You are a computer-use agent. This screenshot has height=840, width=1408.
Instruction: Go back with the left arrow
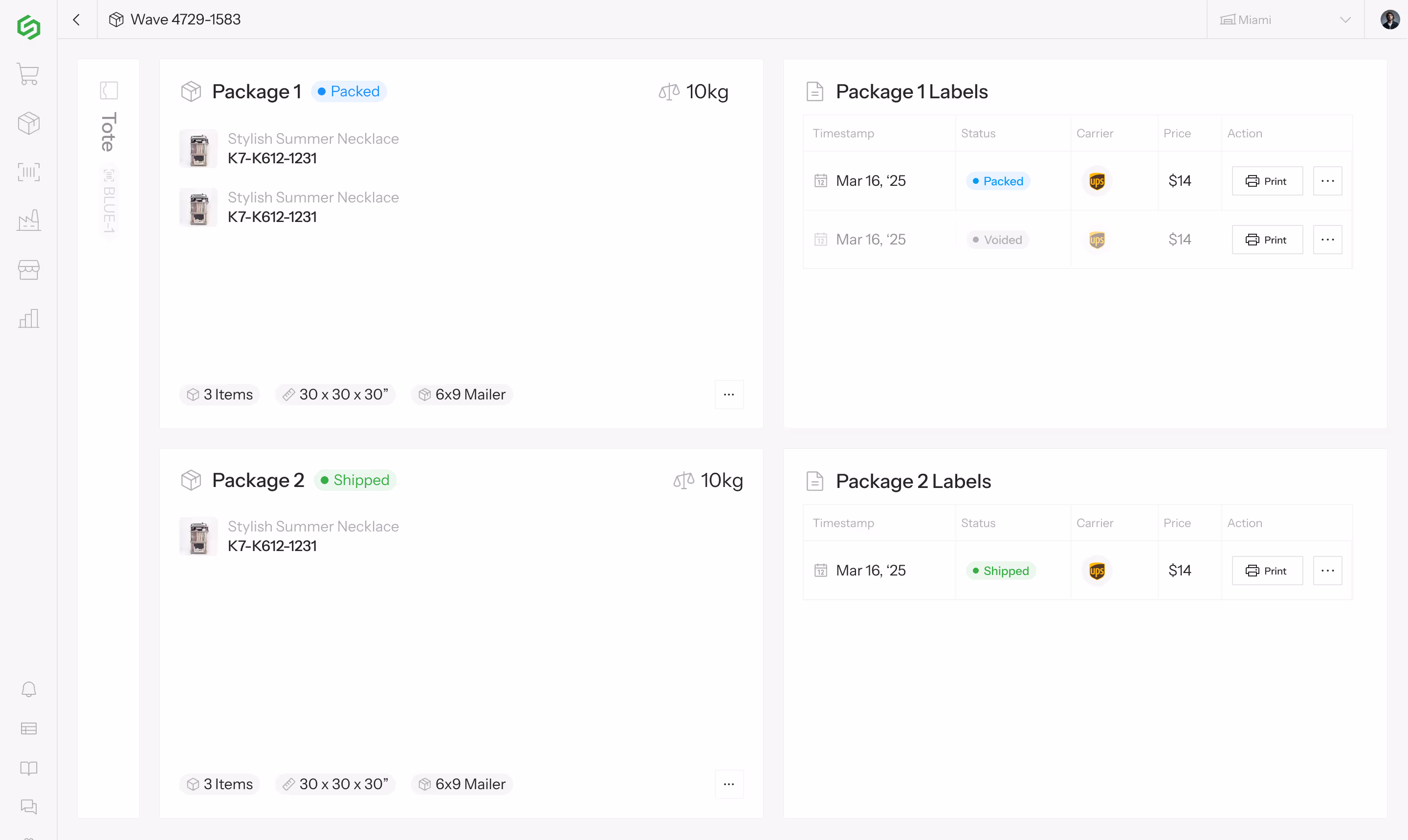pos(76,20)
